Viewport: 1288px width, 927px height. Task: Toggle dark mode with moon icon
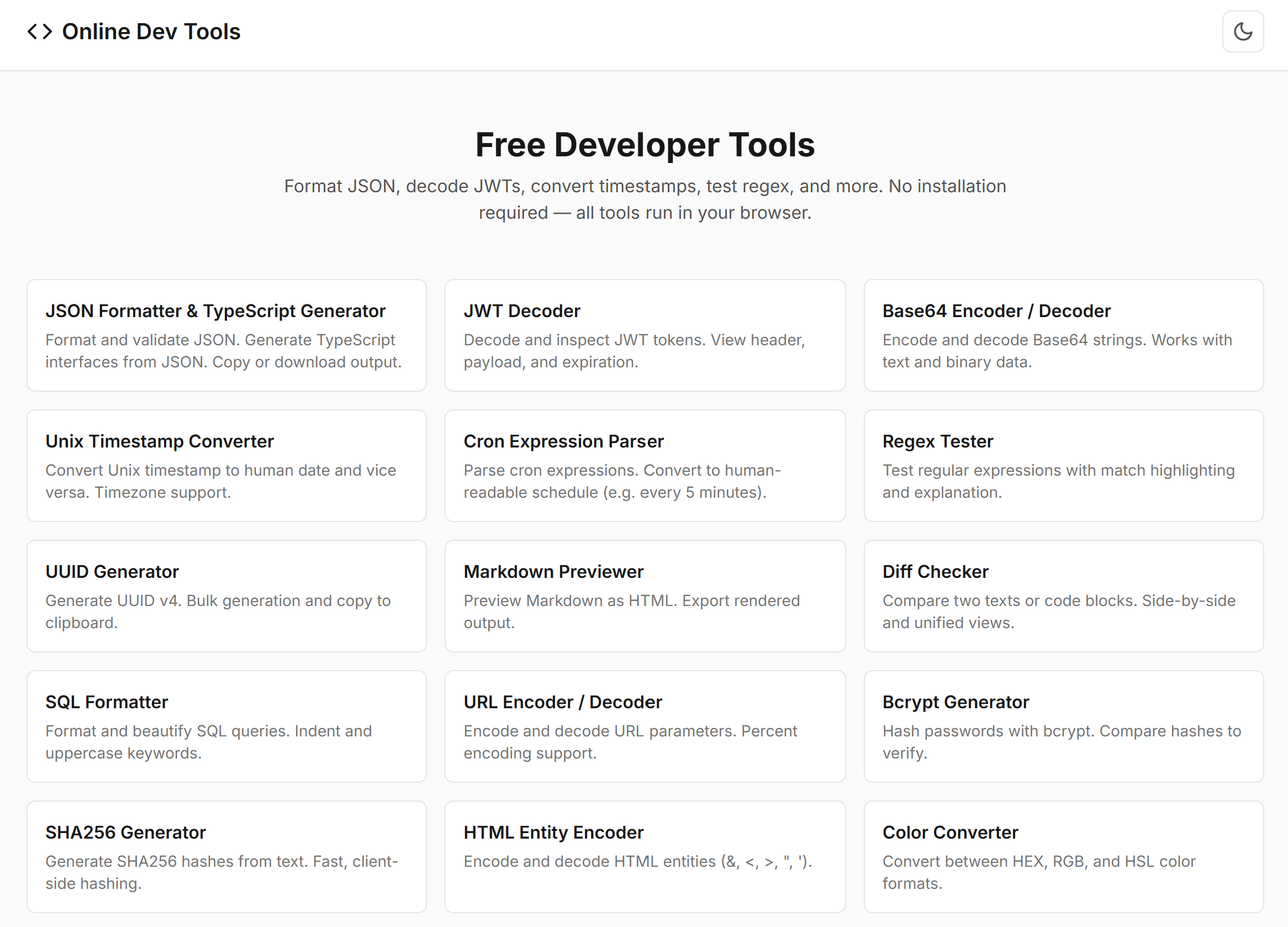[1242, 32]
